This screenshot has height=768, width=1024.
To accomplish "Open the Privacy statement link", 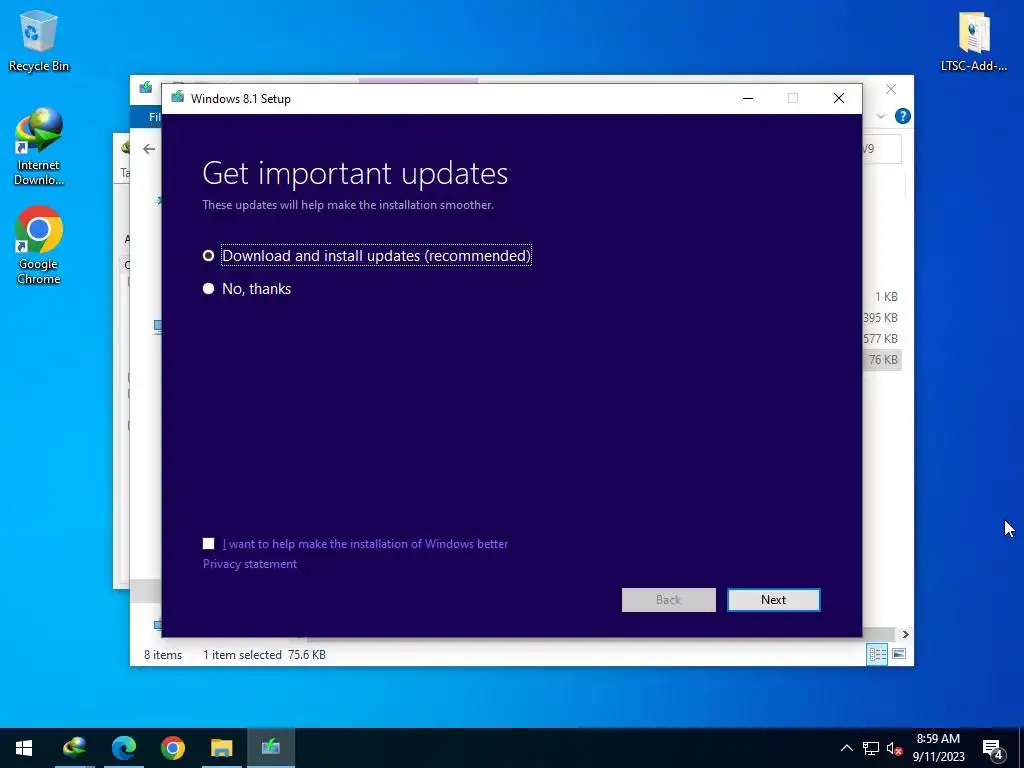I will point(249,564).
